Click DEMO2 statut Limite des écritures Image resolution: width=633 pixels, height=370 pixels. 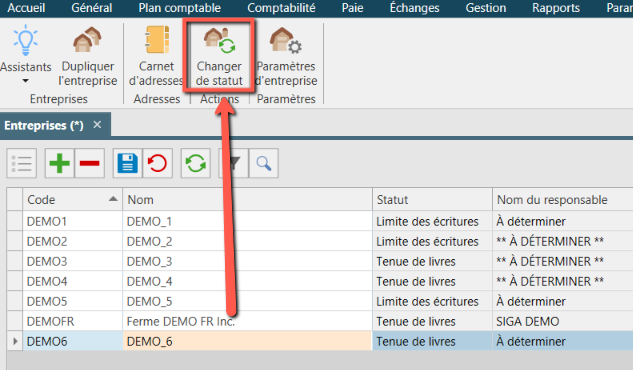(432, 241)
